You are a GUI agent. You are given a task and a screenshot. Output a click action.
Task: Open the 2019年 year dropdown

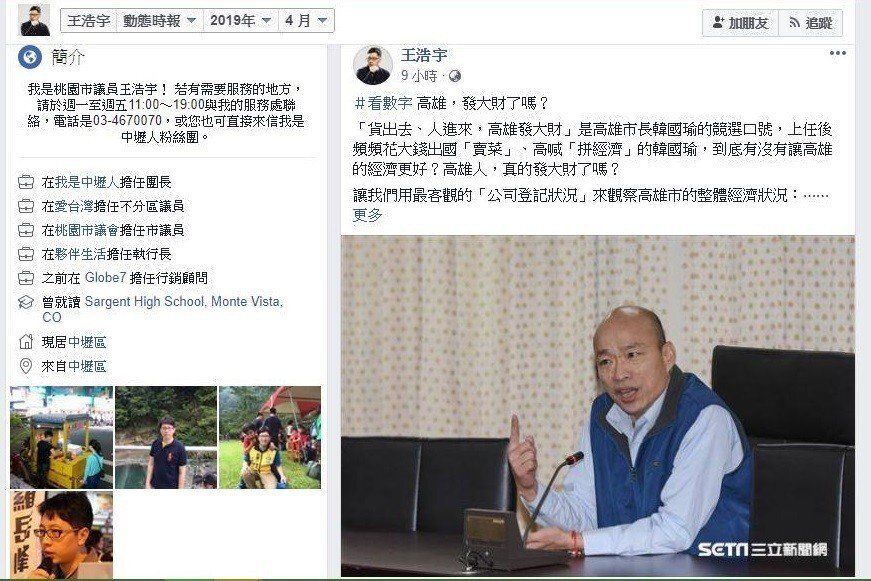click(241, 21)
